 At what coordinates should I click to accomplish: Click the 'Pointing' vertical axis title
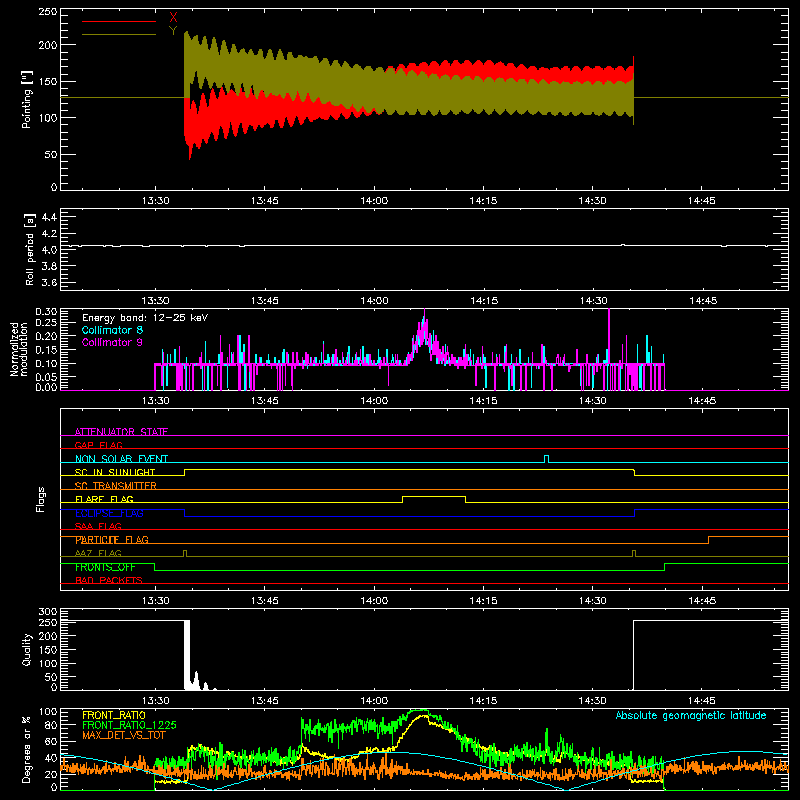pyautogui.click(x=26, y=99)
